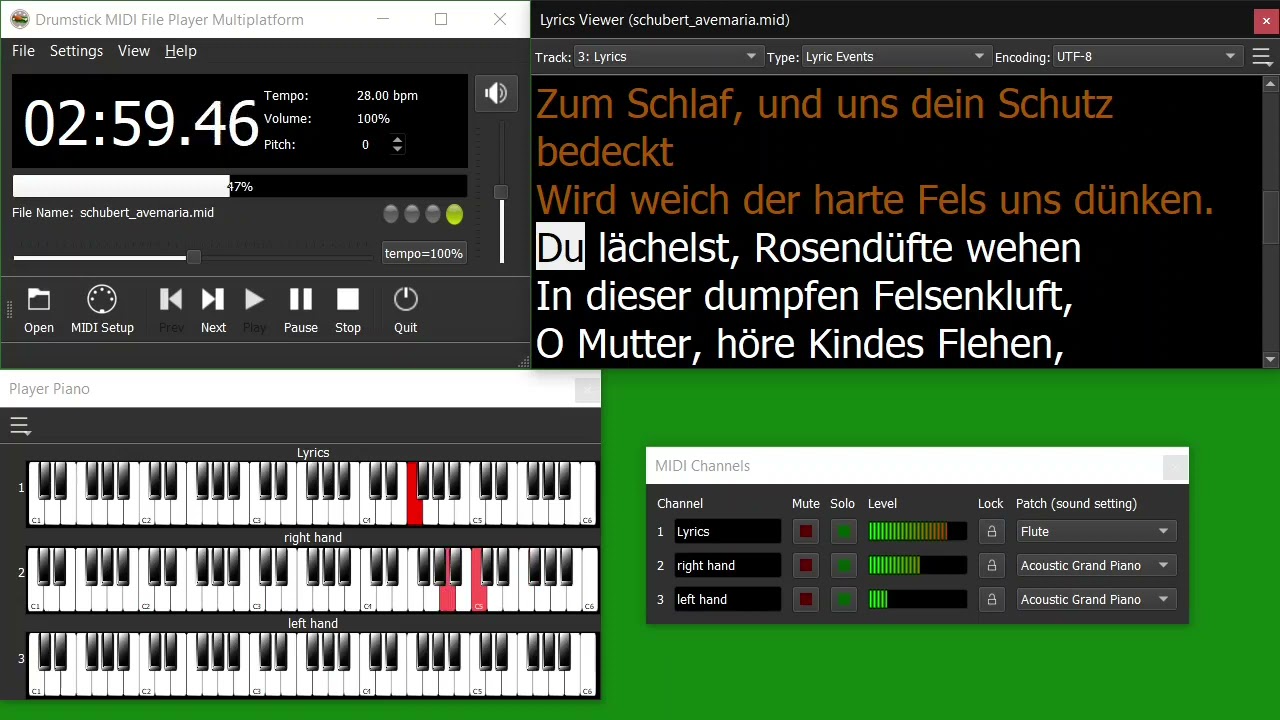
Task: Open the right hand Acoustic Grand Piano dropdown
Action: 1096,566
